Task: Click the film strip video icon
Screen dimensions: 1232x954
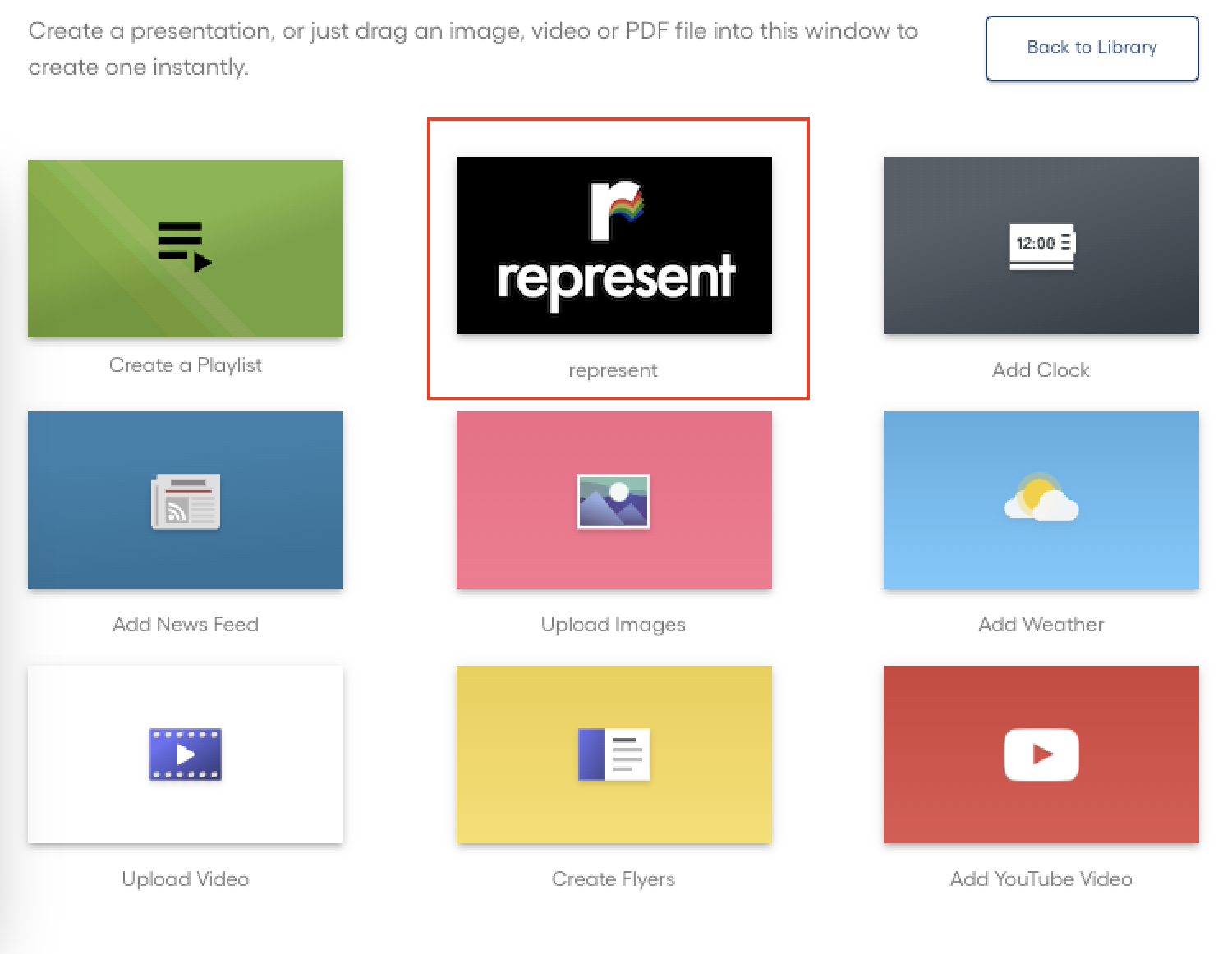Action: coord(186,754)
